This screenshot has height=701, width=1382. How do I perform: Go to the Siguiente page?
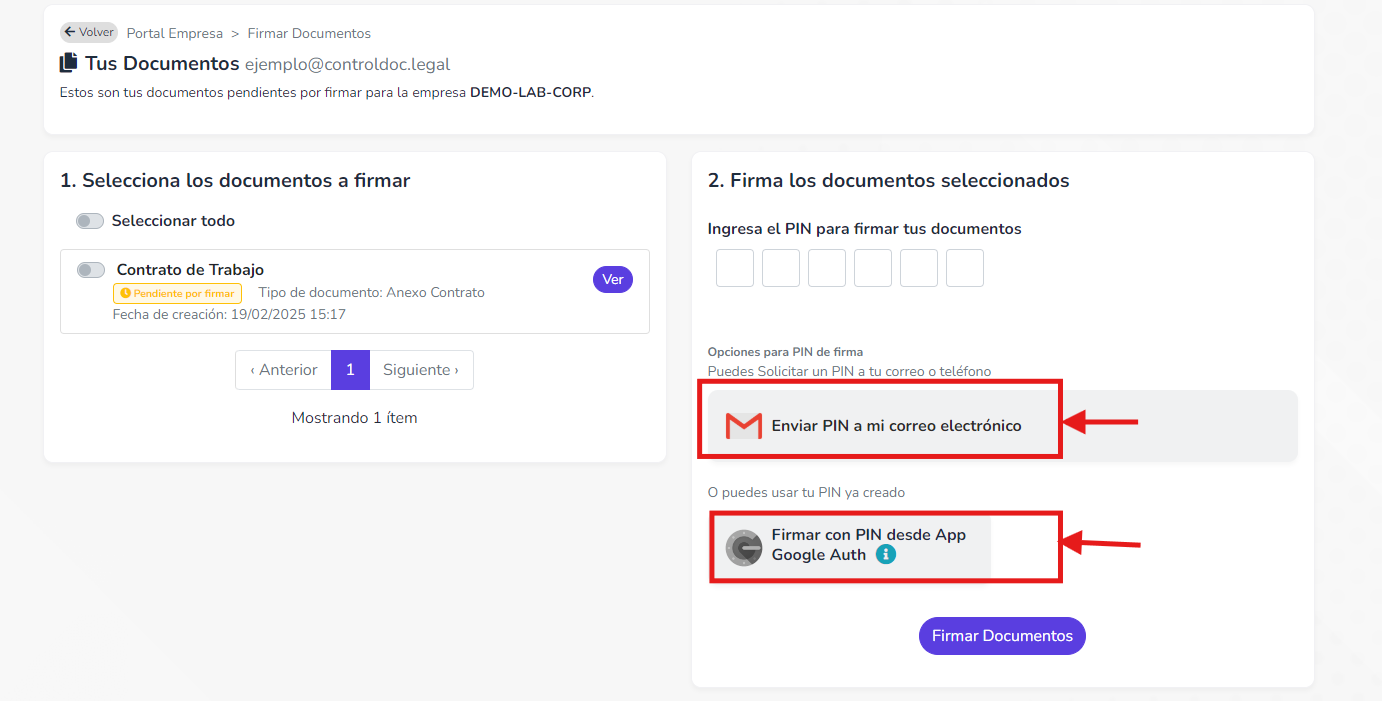coord(421,370)
